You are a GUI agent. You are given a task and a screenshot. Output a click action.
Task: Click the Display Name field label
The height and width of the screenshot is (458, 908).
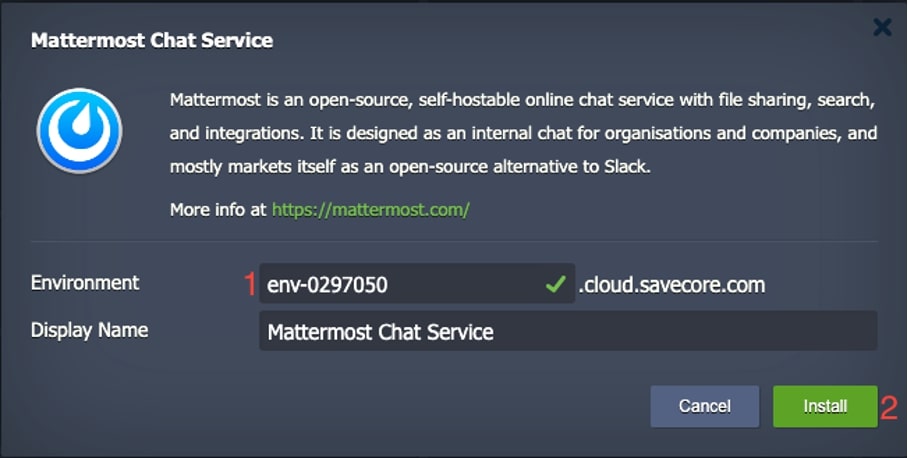pos(89,330)
